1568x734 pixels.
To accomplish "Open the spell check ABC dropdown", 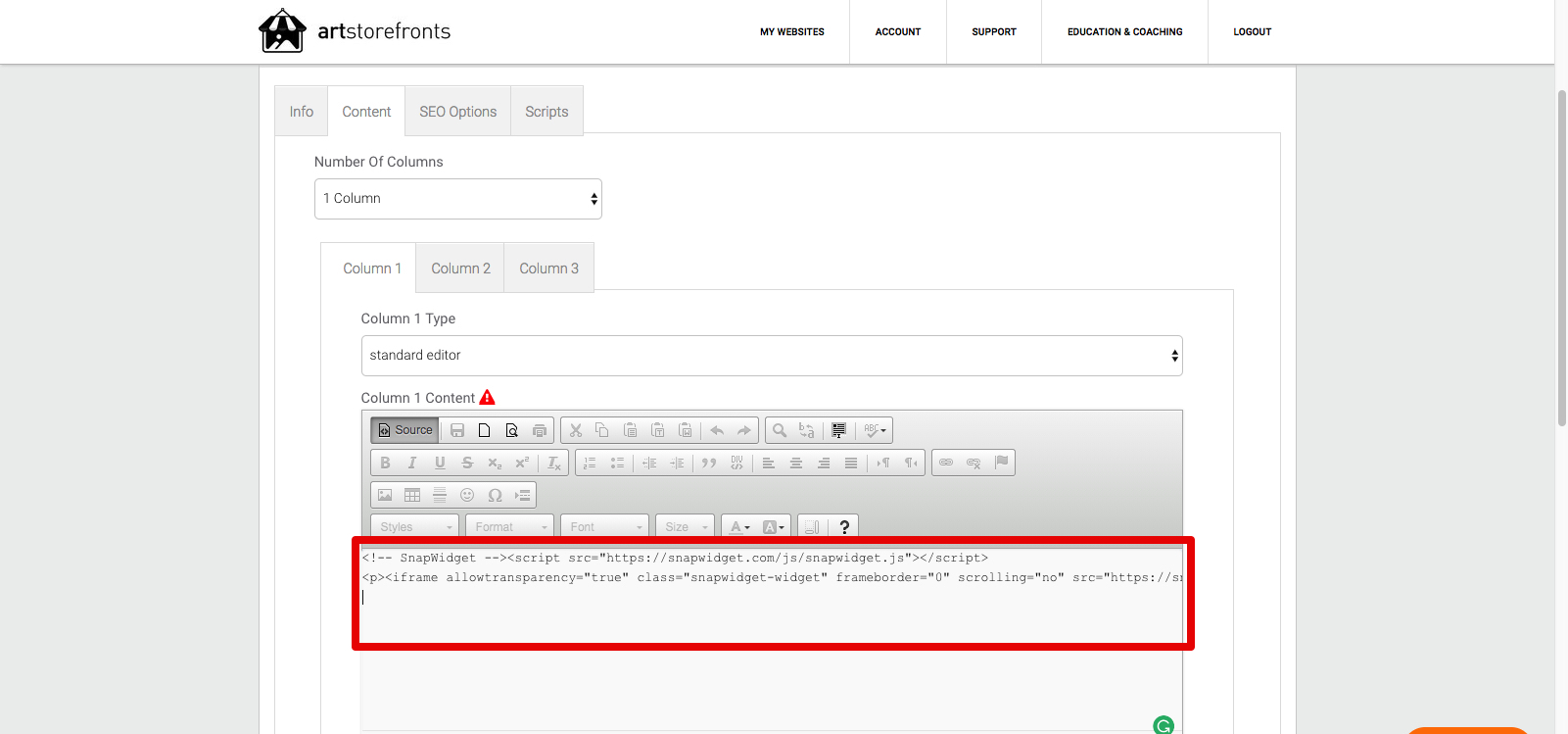I will point(875,430).
